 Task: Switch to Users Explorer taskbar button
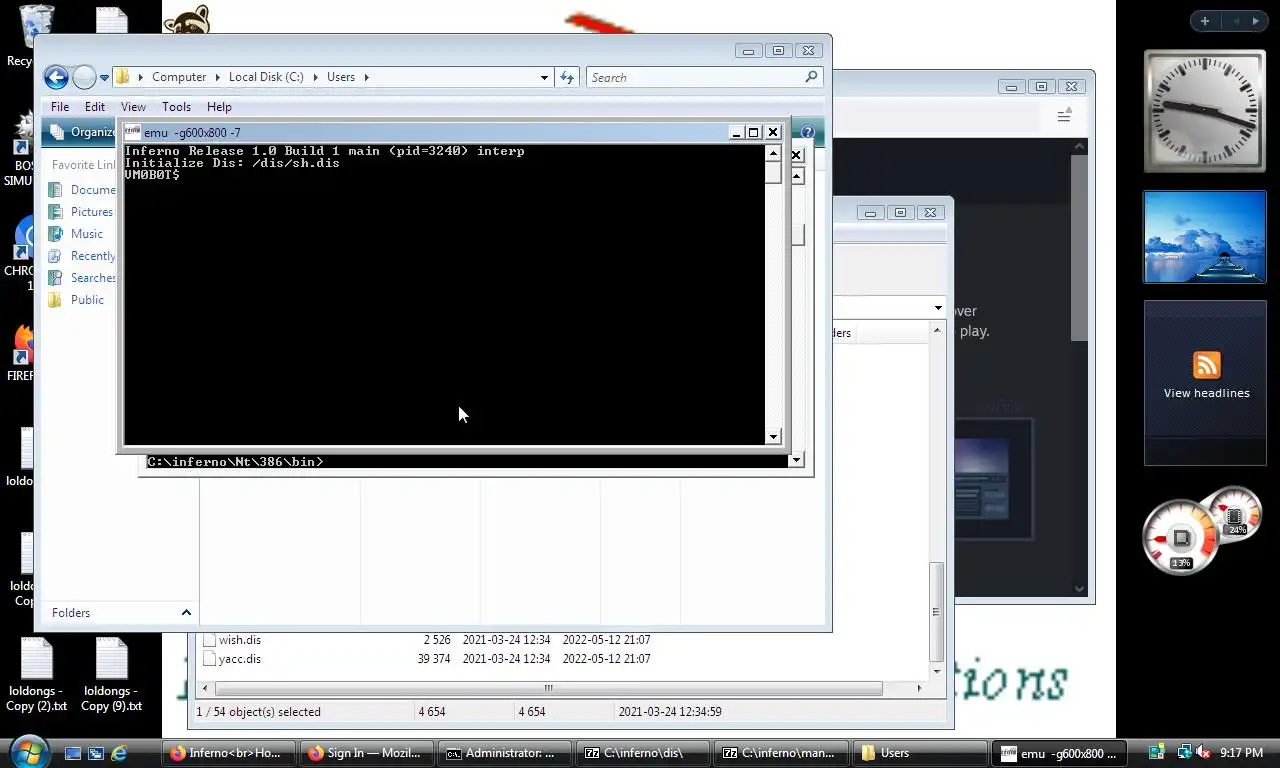pos(918,753)
